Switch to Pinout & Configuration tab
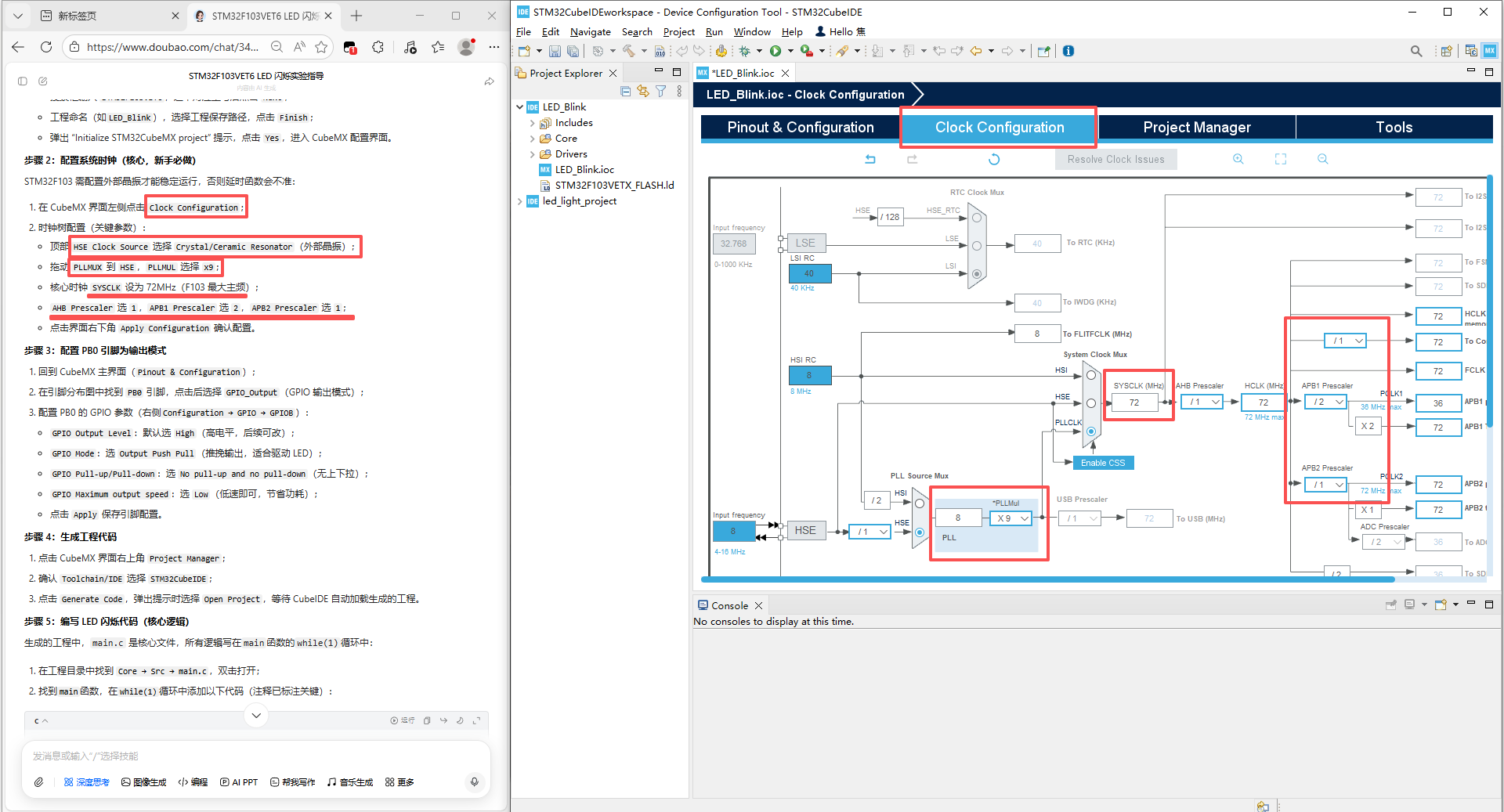 pyautogui.click(x=801, y=128)
